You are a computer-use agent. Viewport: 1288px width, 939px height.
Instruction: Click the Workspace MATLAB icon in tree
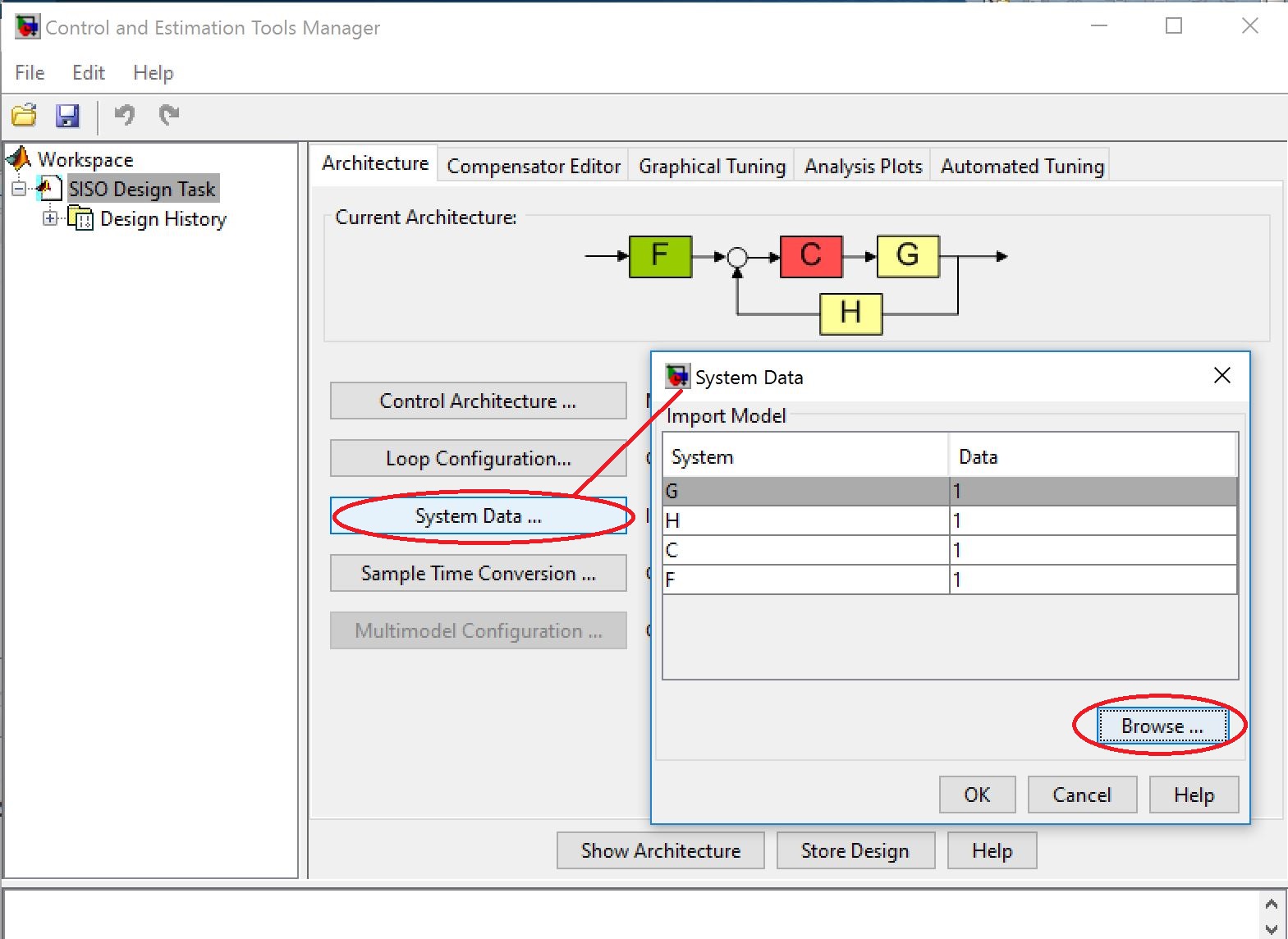point(19,158)
